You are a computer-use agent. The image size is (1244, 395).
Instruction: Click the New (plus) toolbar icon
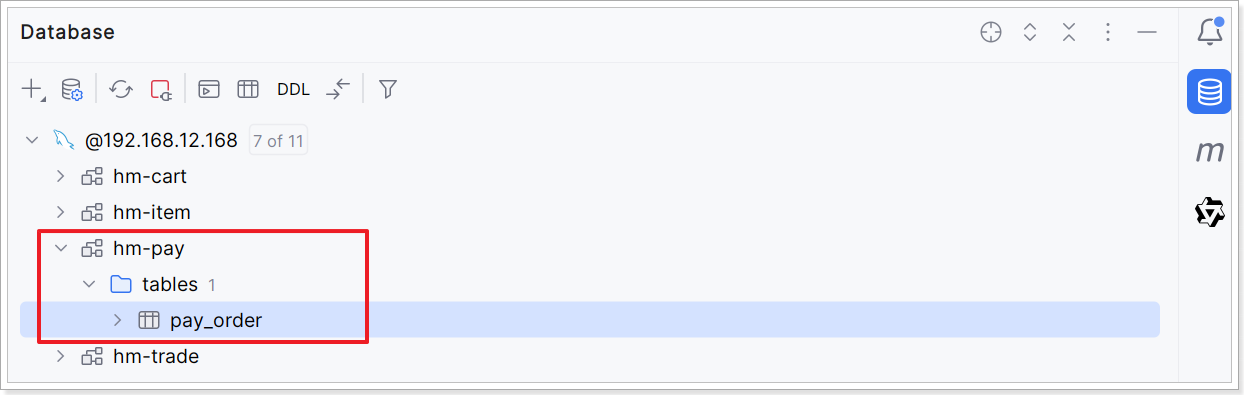32,89
